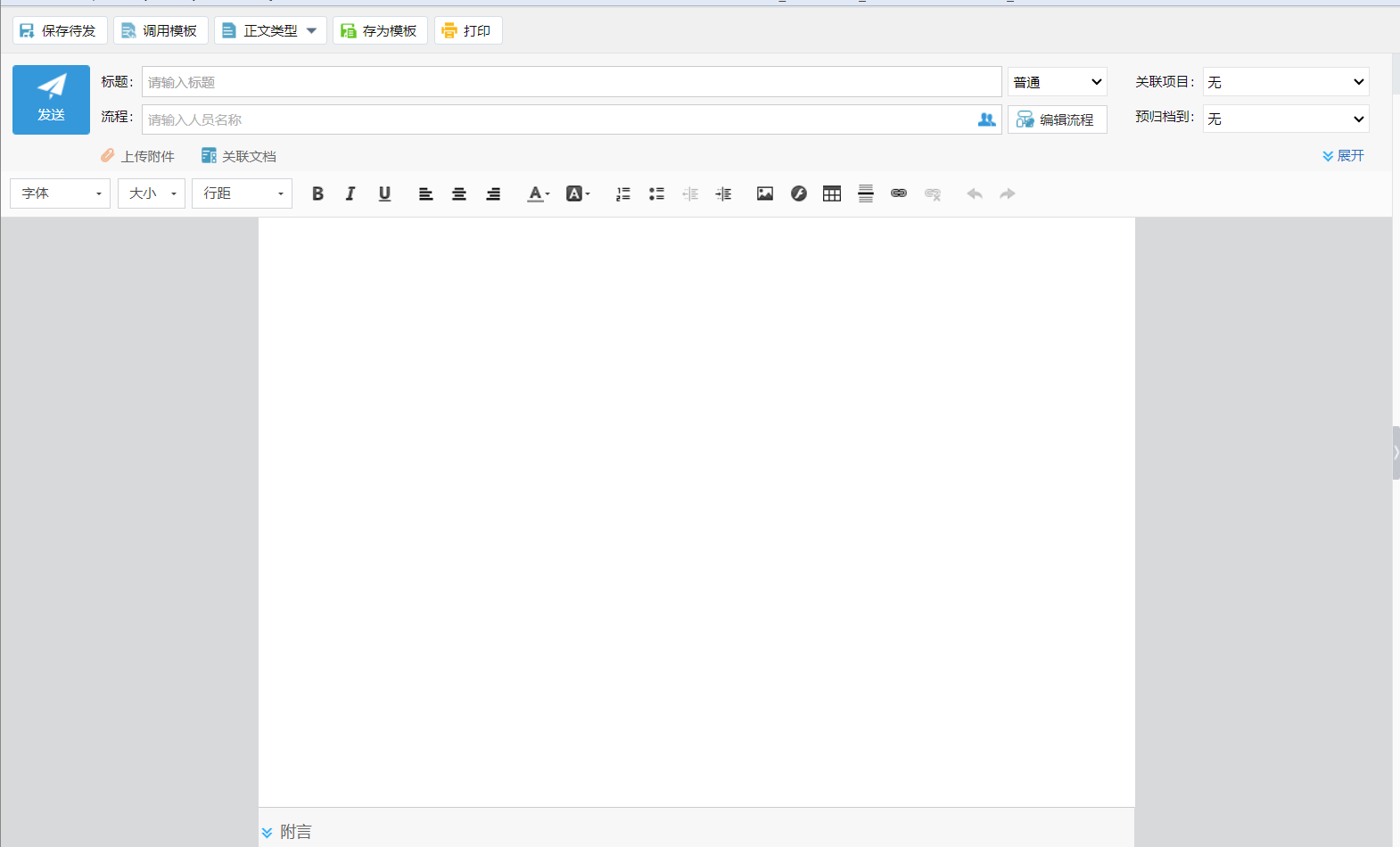The image size is (1400, 847).
Task: Decrease indent of paragraph
Action: pyautogui.click(x=690, y=193)
